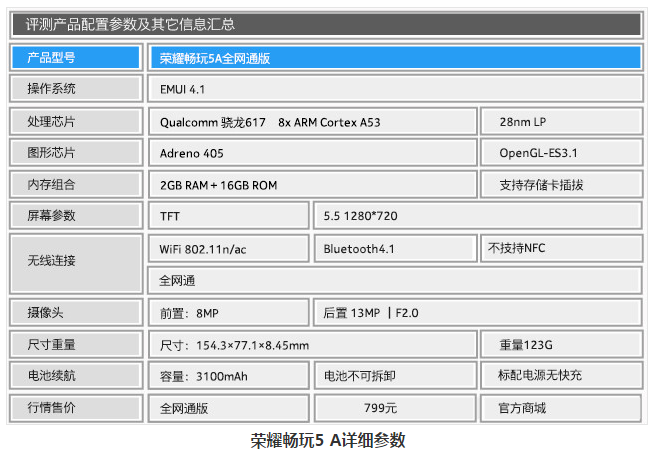Click the 'Bluetooth4.1' cell
Screen dimensions: 657x452
(x=395, y=249)
